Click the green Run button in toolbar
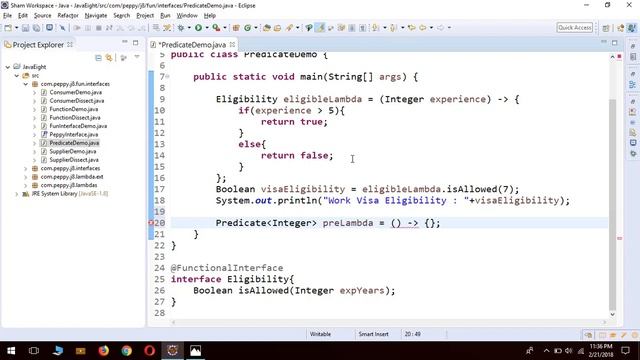Screen dimensions: 640x360 tap(198, 28)
